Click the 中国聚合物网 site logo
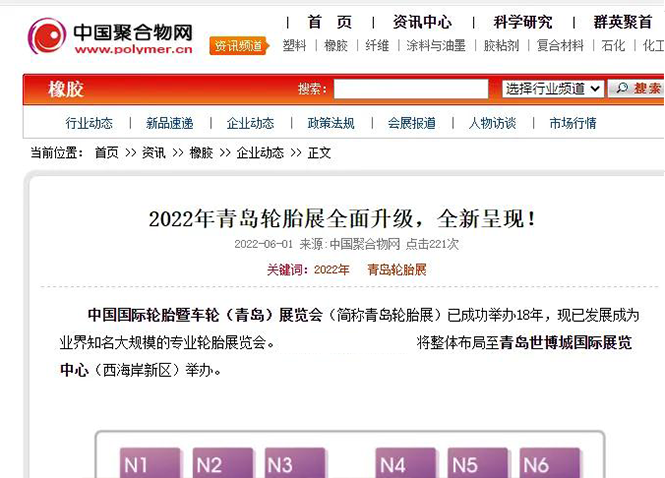Image resolution: width=665 pixels, height=478 pixels. (110, 36)
